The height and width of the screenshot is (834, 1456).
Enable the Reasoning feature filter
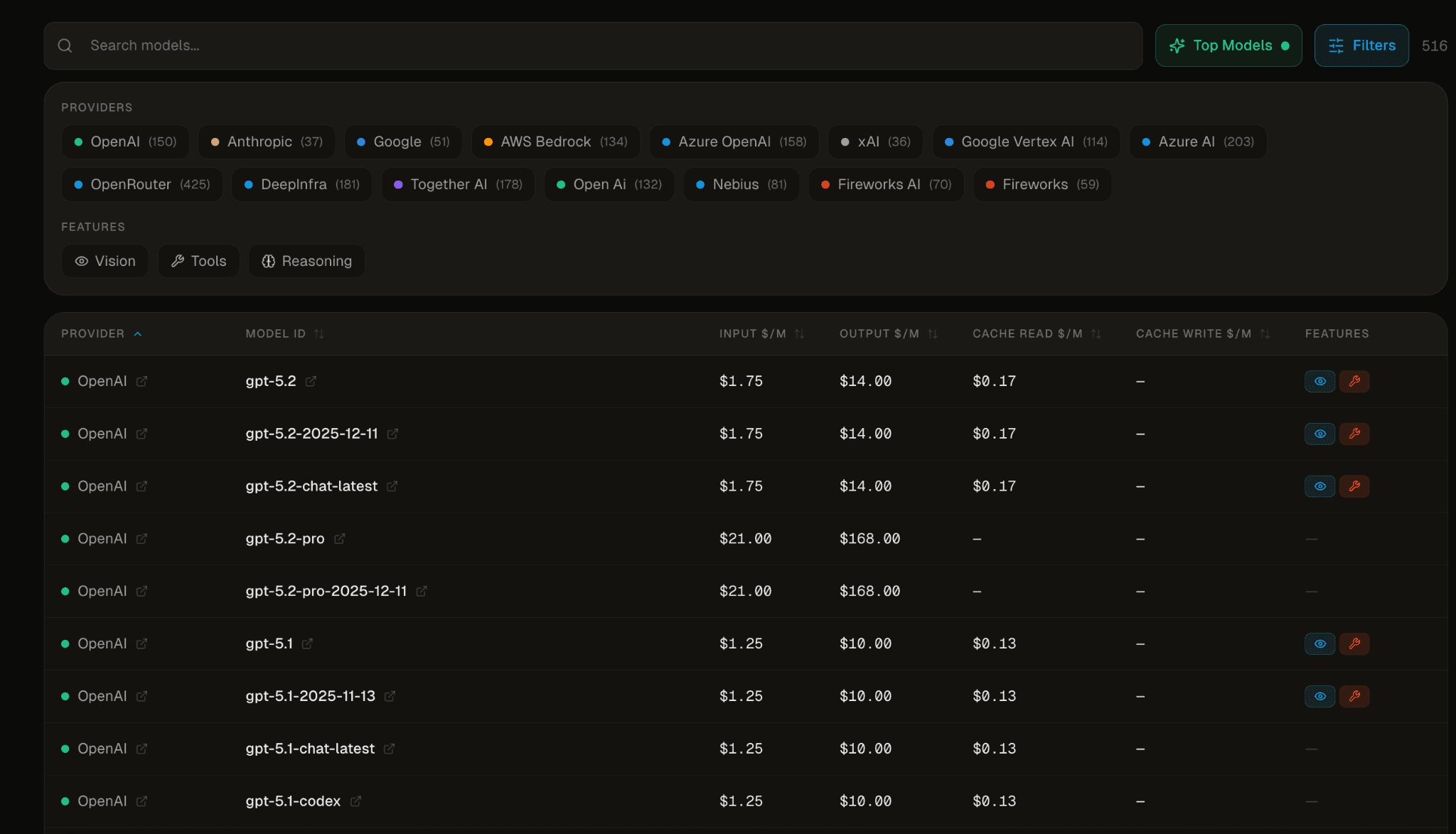[306, 261]
